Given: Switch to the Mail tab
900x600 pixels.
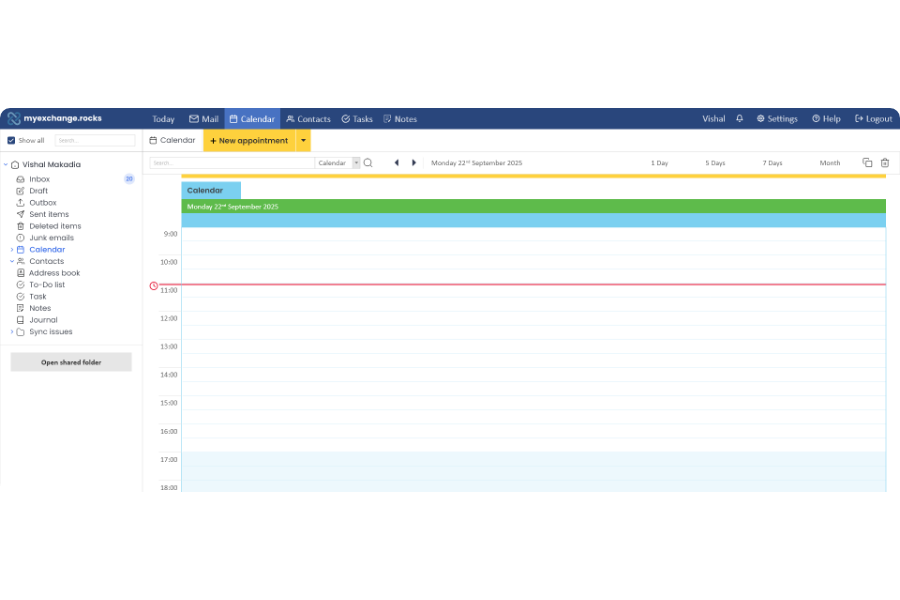Looking at the screenshot, I should (x=203, y=119).
